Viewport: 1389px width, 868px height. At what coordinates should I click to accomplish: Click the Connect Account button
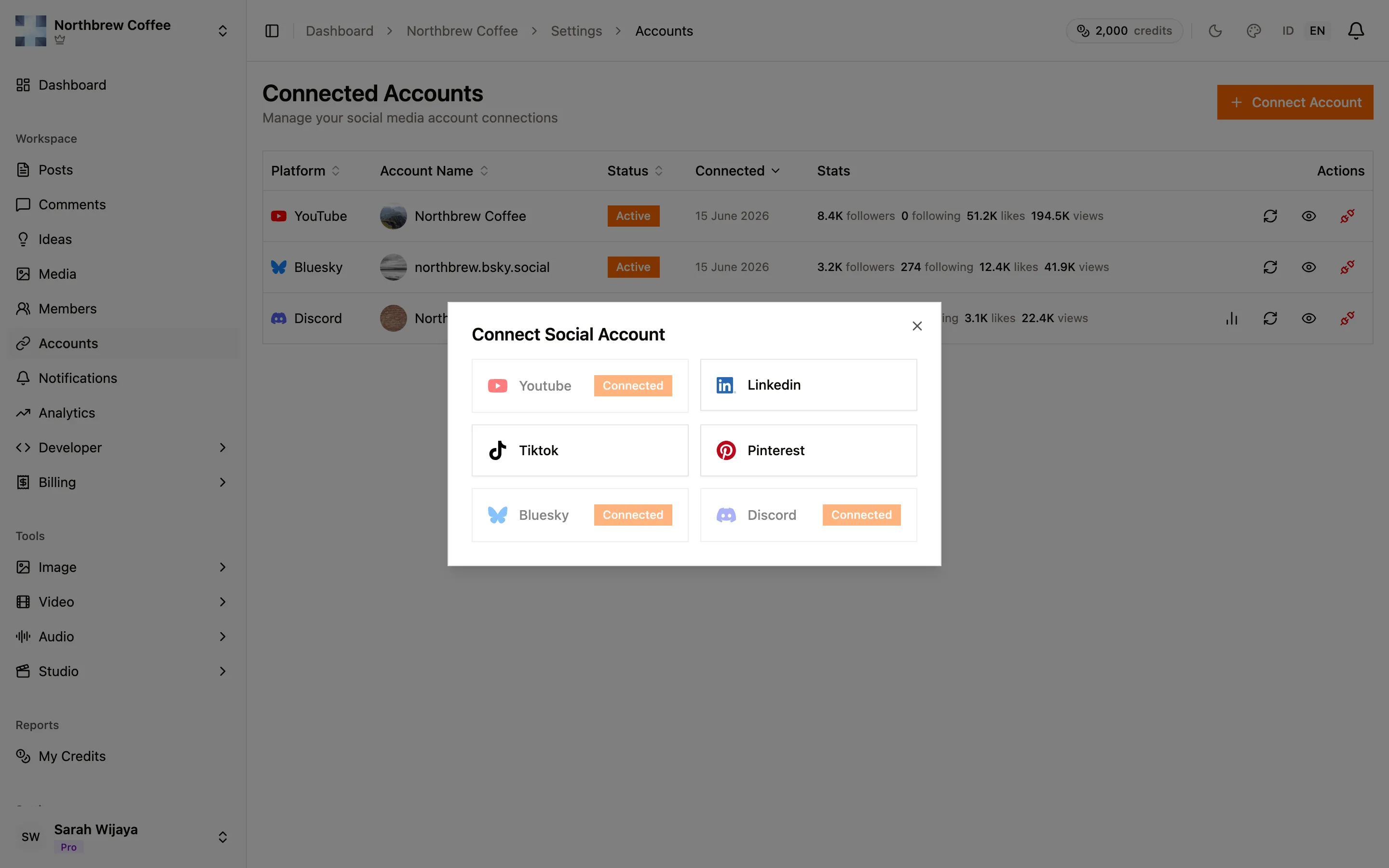coord(1295,102)
